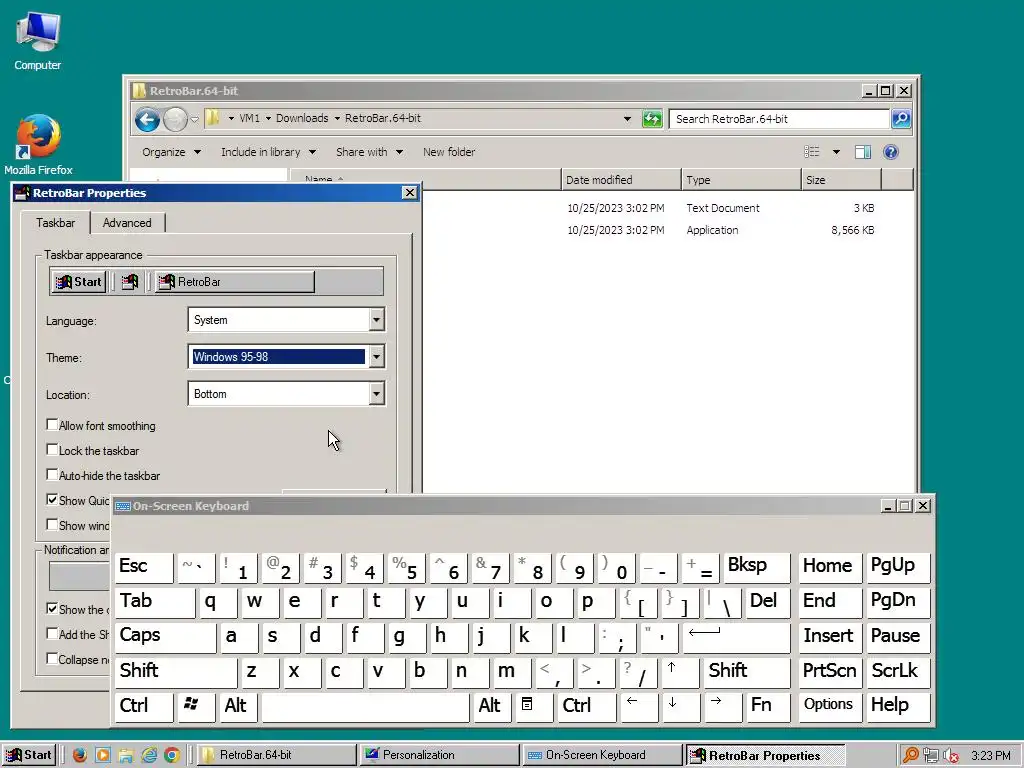Click the Windows logo key on the keyboard
This screenshot has width=1024, height=768.
point(196,707)
